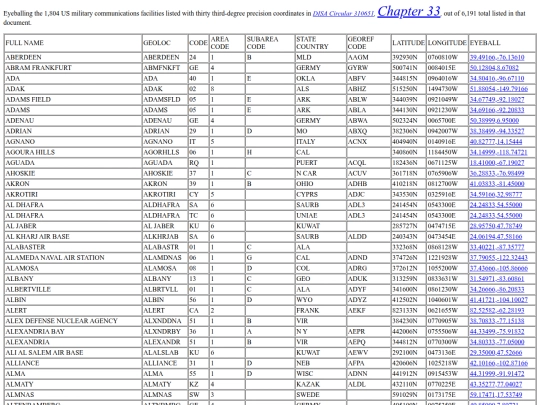Follow the ALMNAS Eyeball coordinates link

[x=496, y=395]
